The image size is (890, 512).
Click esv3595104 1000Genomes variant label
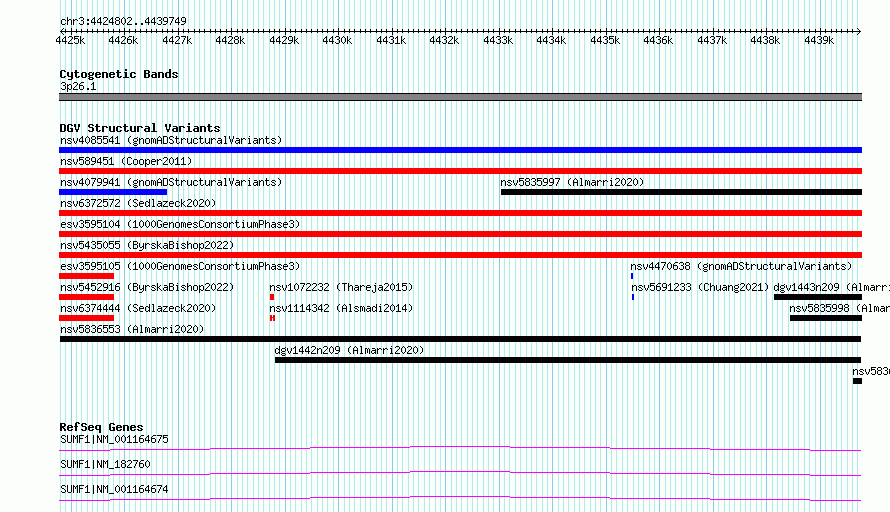click(x=180, y=224)
